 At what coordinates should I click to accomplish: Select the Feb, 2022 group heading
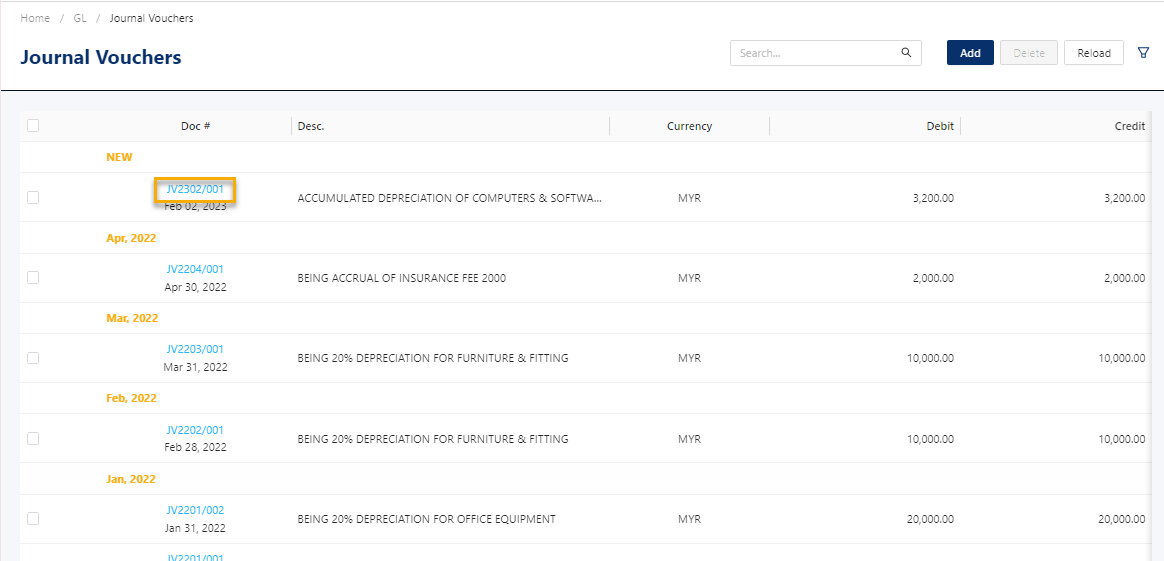(131, 398)
